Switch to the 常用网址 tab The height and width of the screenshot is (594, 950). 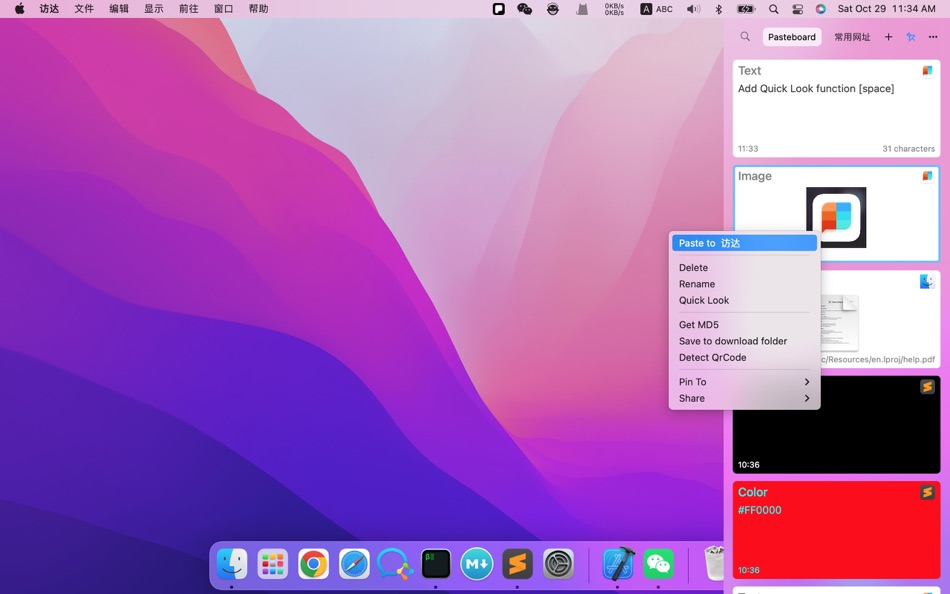[x=852, y=37]
